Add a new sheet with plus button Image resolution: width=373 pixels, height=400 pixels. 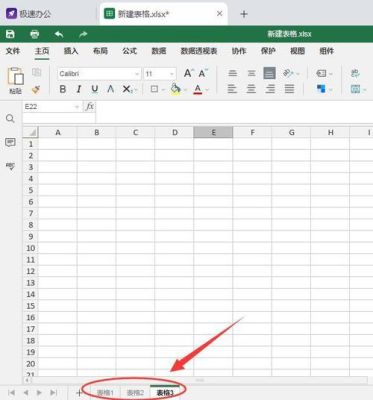[x=79, y=393]
